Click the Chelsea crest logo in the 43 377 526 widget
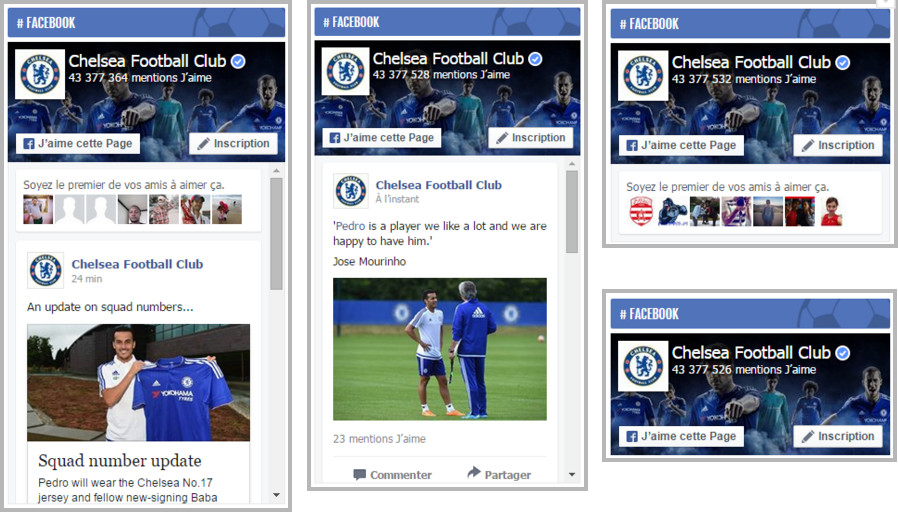The image size is (898, 512). click(643, 366)
